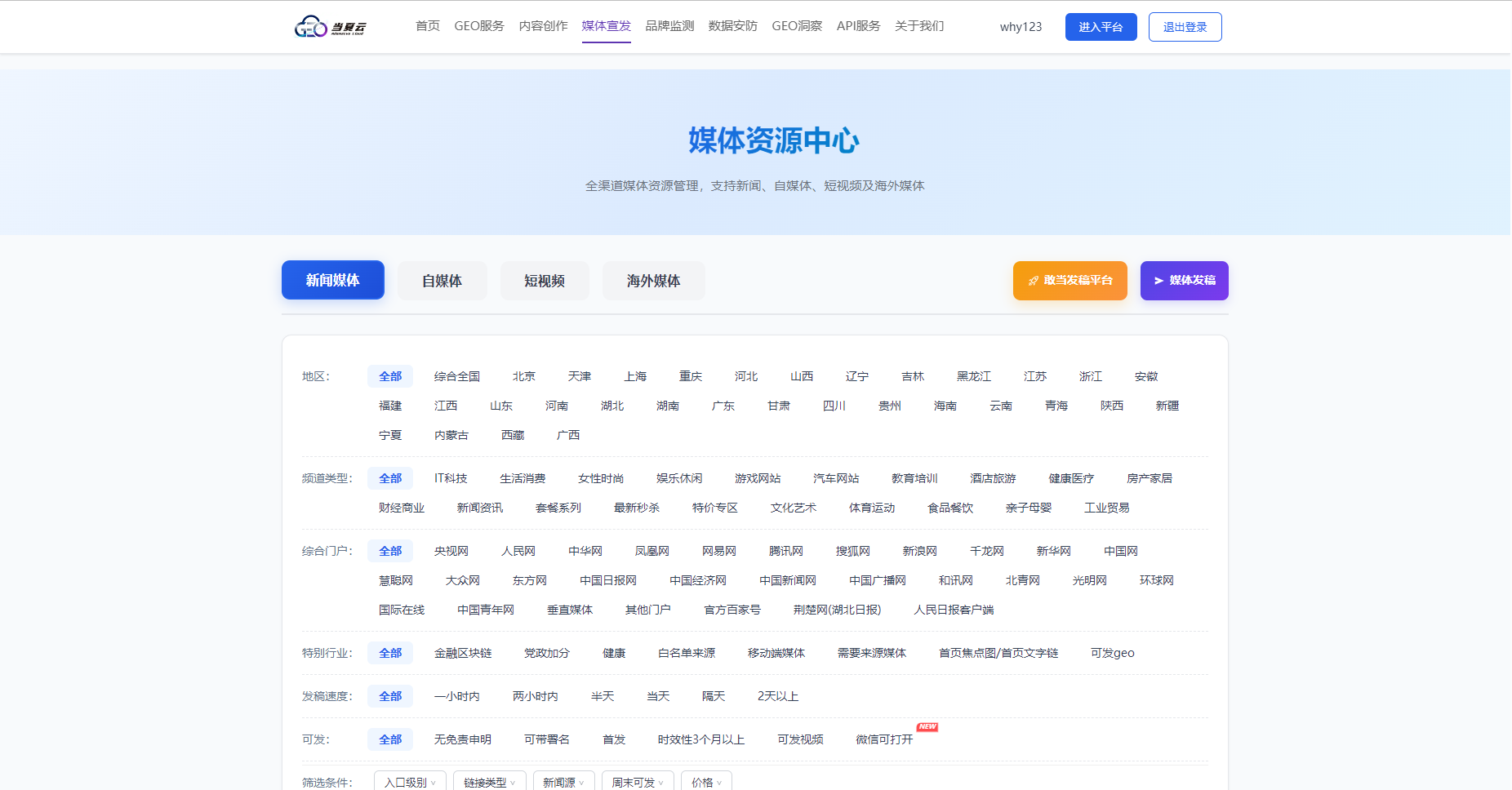
Task: Filter region by 广东
Action: point(723,406)
